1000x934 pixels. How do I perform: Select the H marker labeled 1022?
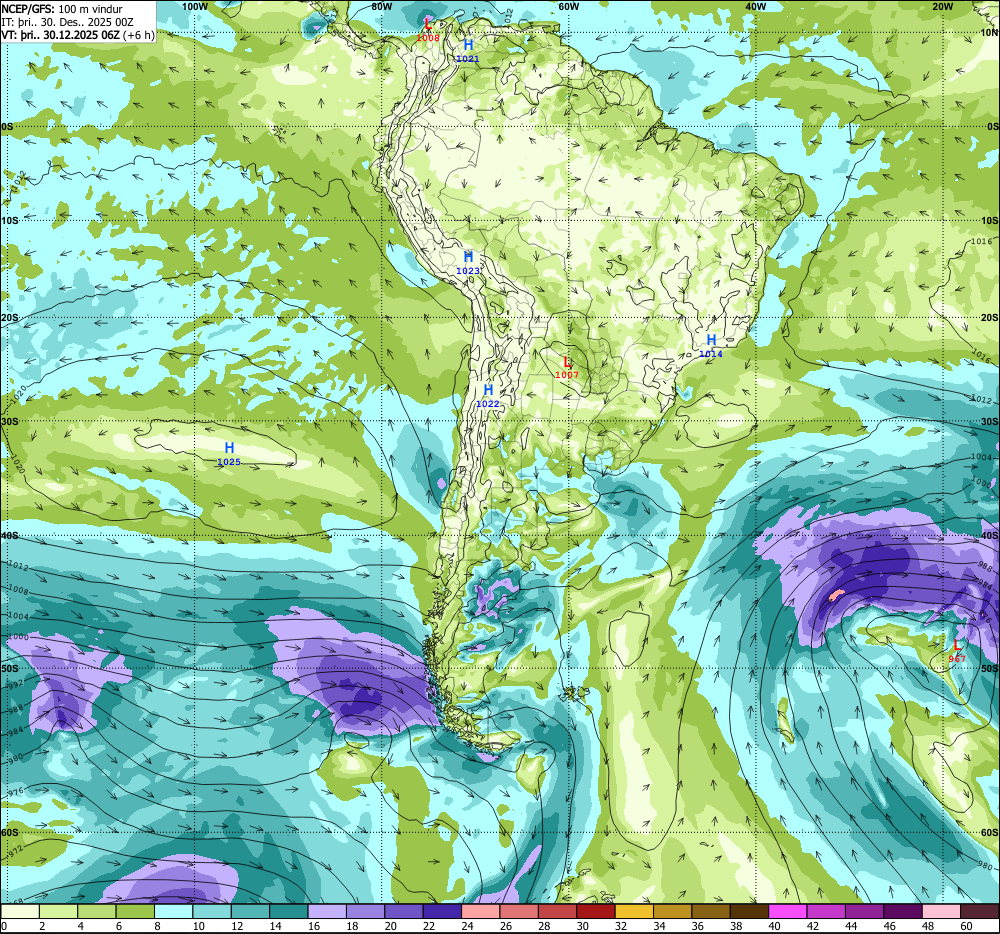click(488, 390)
